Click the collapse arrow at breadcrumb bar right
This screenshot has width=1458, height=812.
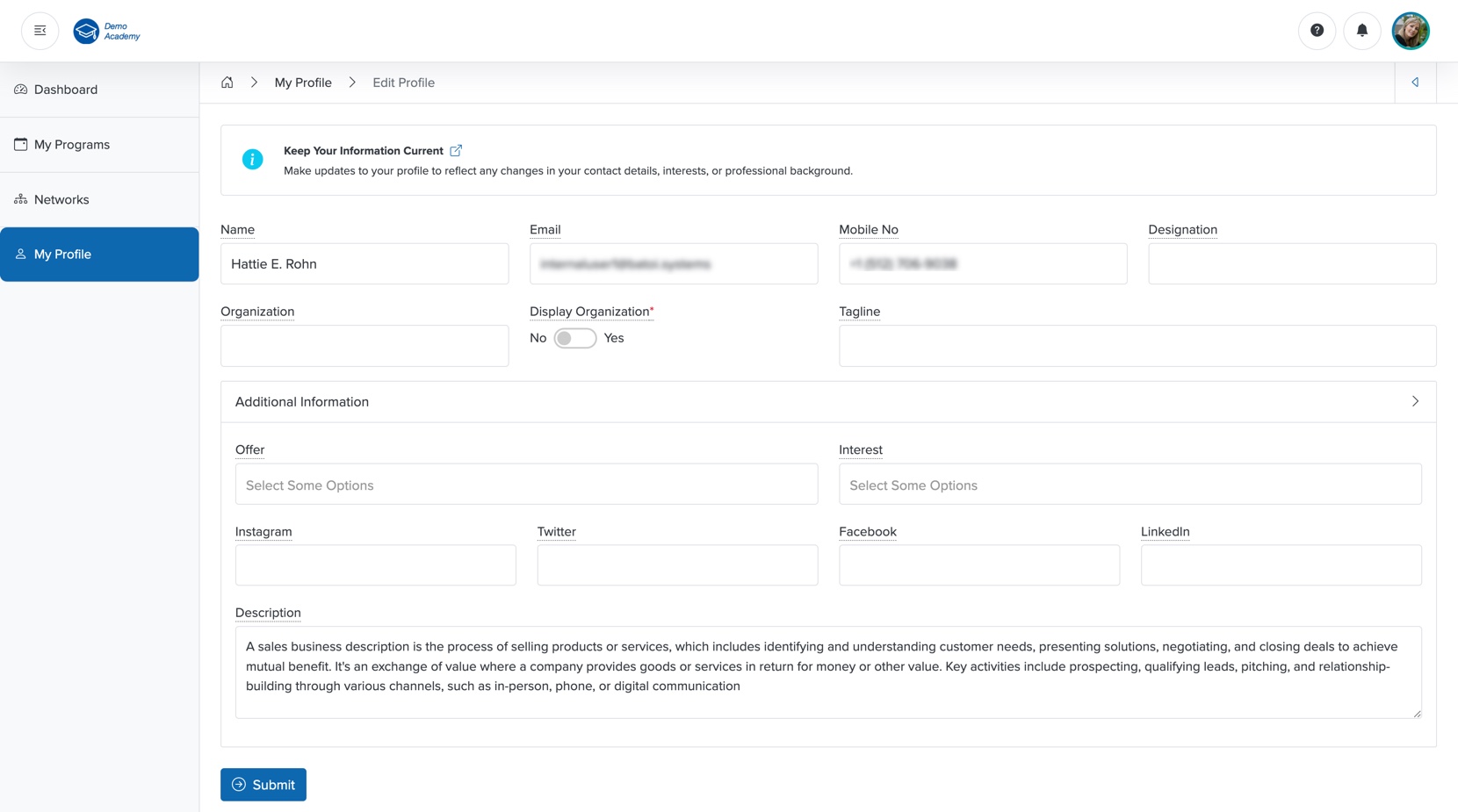pyautogui.click(x=1415, y=82)
